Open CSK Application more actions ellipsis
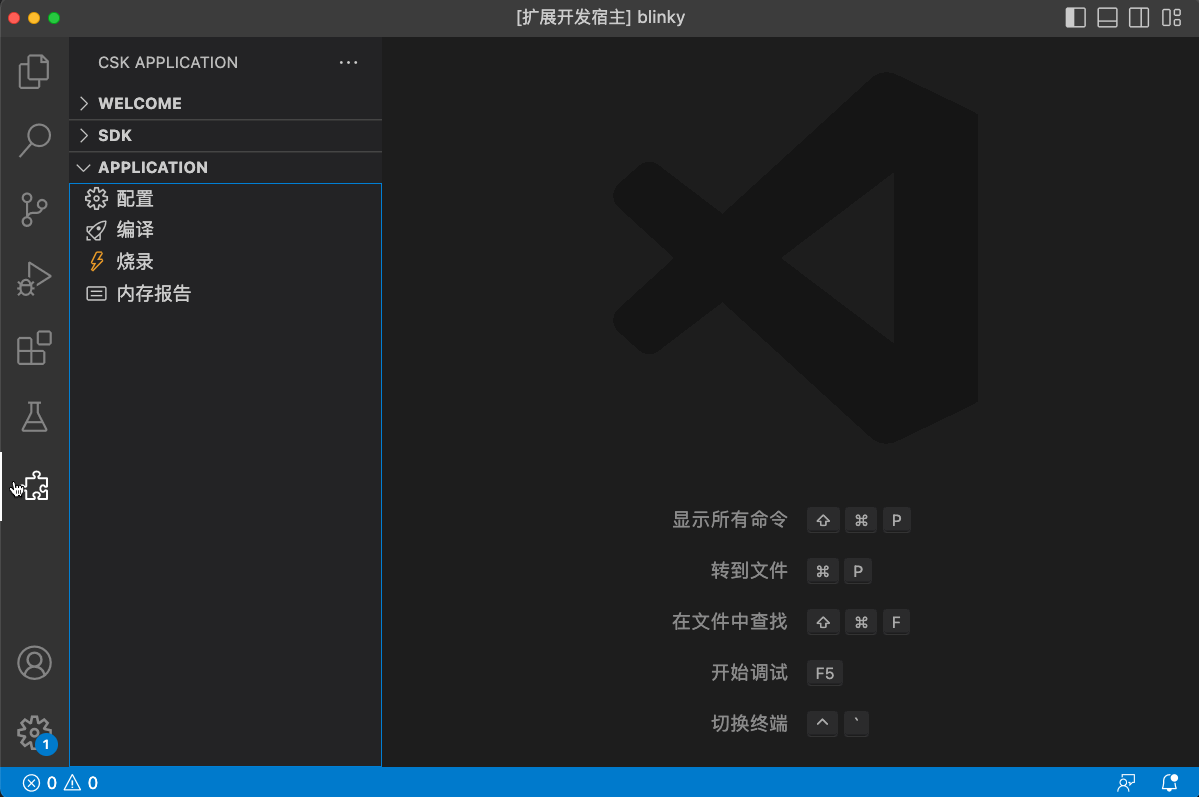 click(x=348, y=63)
